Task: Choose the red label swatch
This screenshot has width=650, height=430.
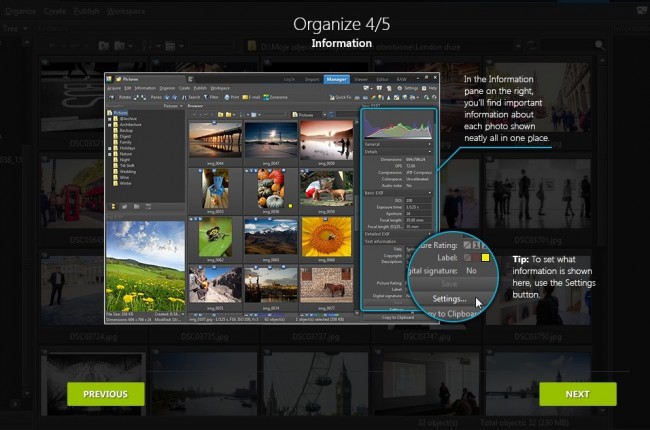Action: tap(476, 258)
